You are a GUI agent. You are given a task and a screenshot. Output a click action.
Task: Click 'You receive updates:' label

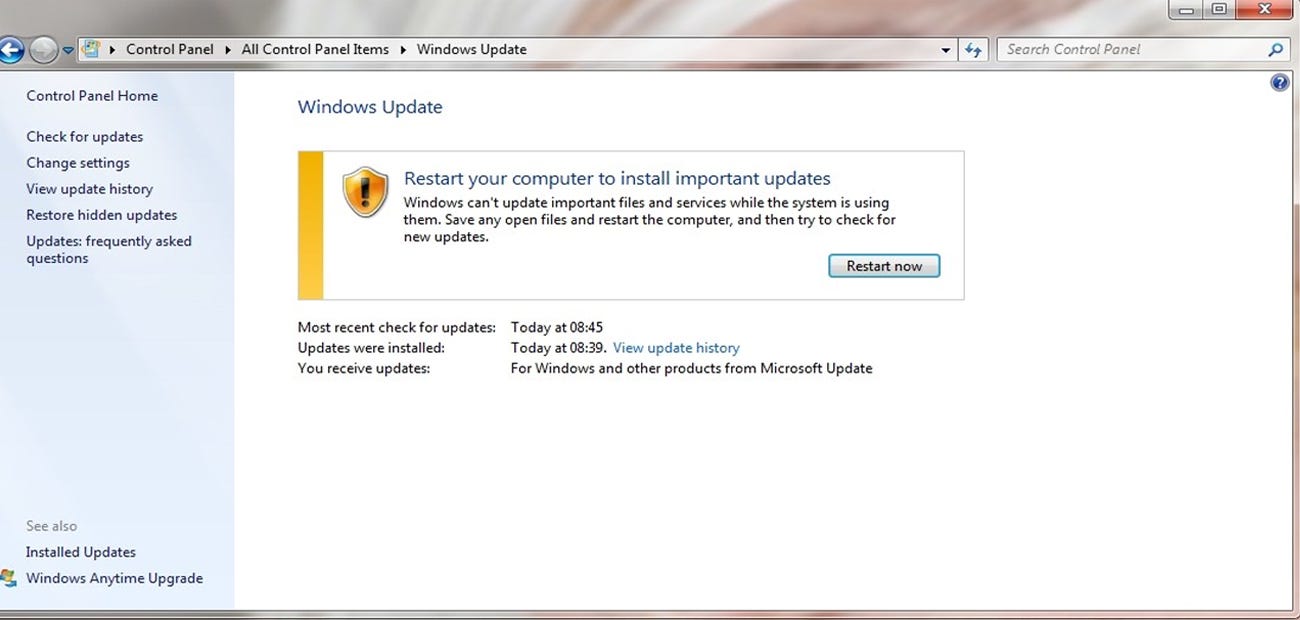(364, 368)
